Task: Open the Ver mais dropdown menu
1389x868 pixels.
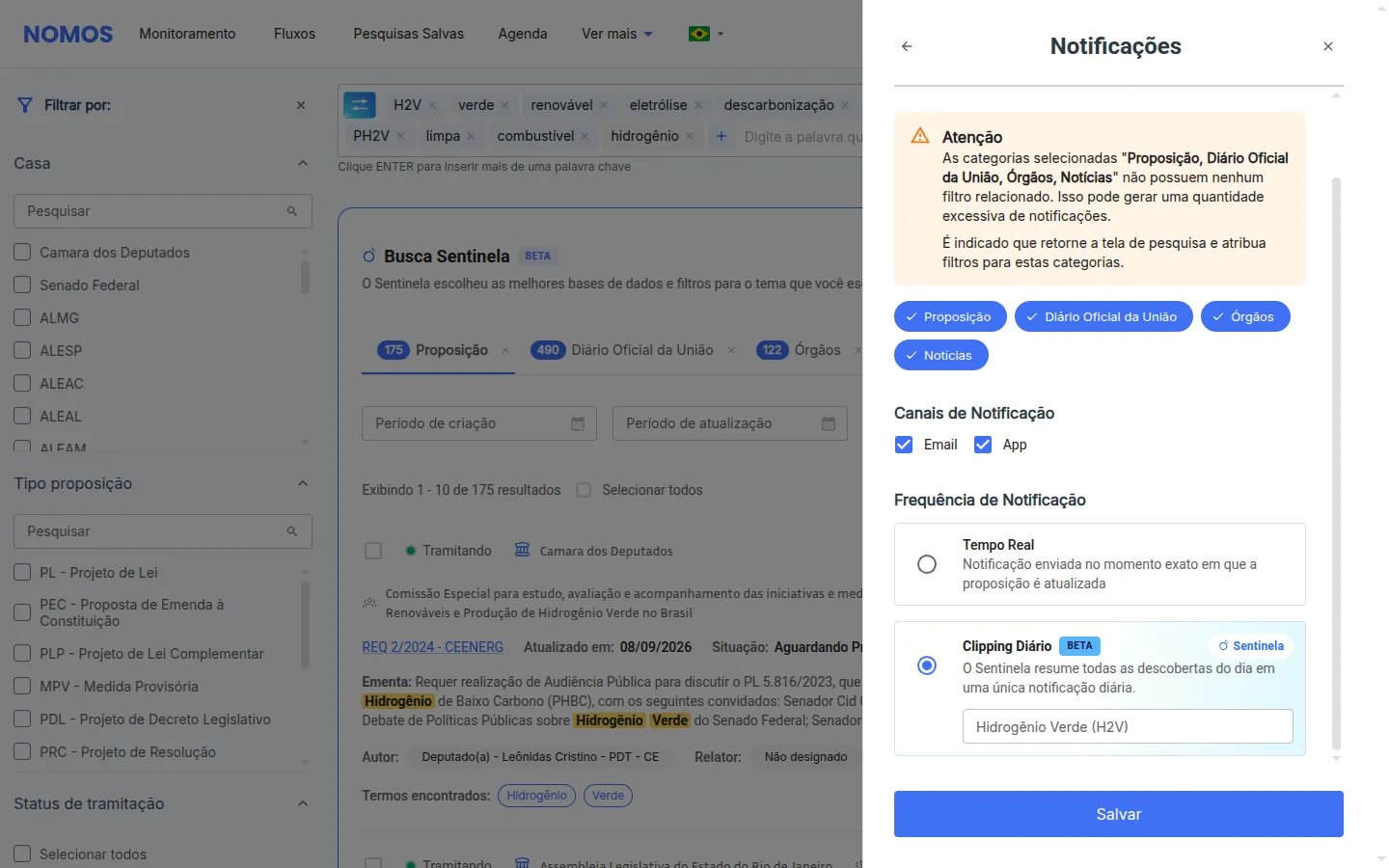Action: 617,34
